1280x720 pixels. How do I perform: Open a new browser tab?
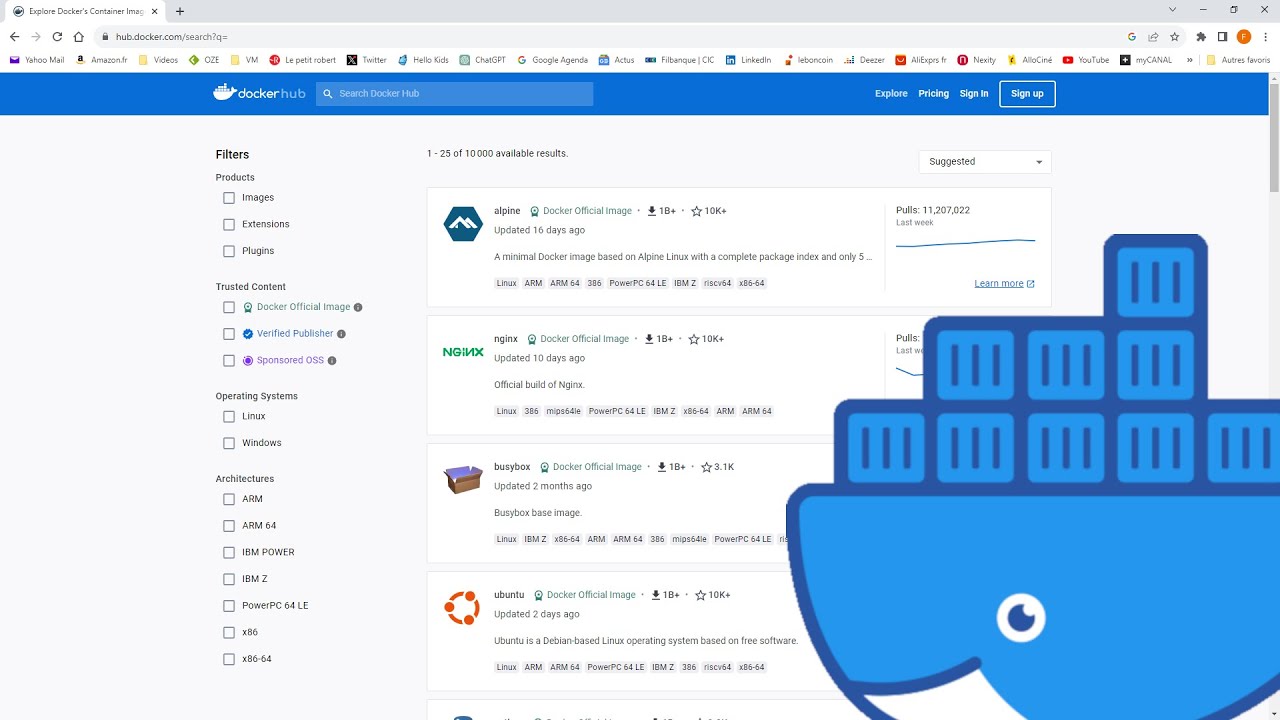click(x=180, y=11)
